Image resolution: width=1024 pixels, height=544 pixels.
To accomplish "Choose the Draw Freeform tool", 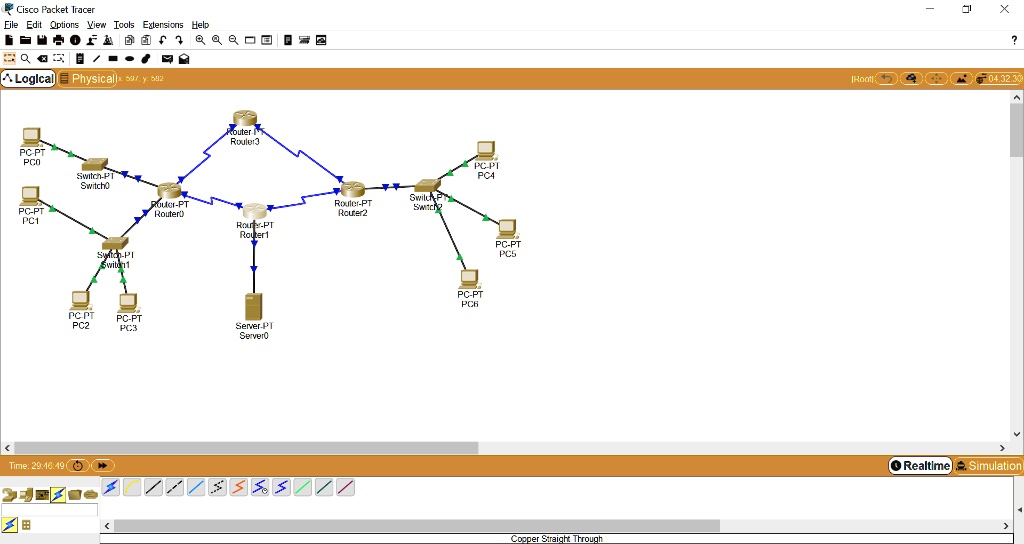I will (x=146, y=59).
